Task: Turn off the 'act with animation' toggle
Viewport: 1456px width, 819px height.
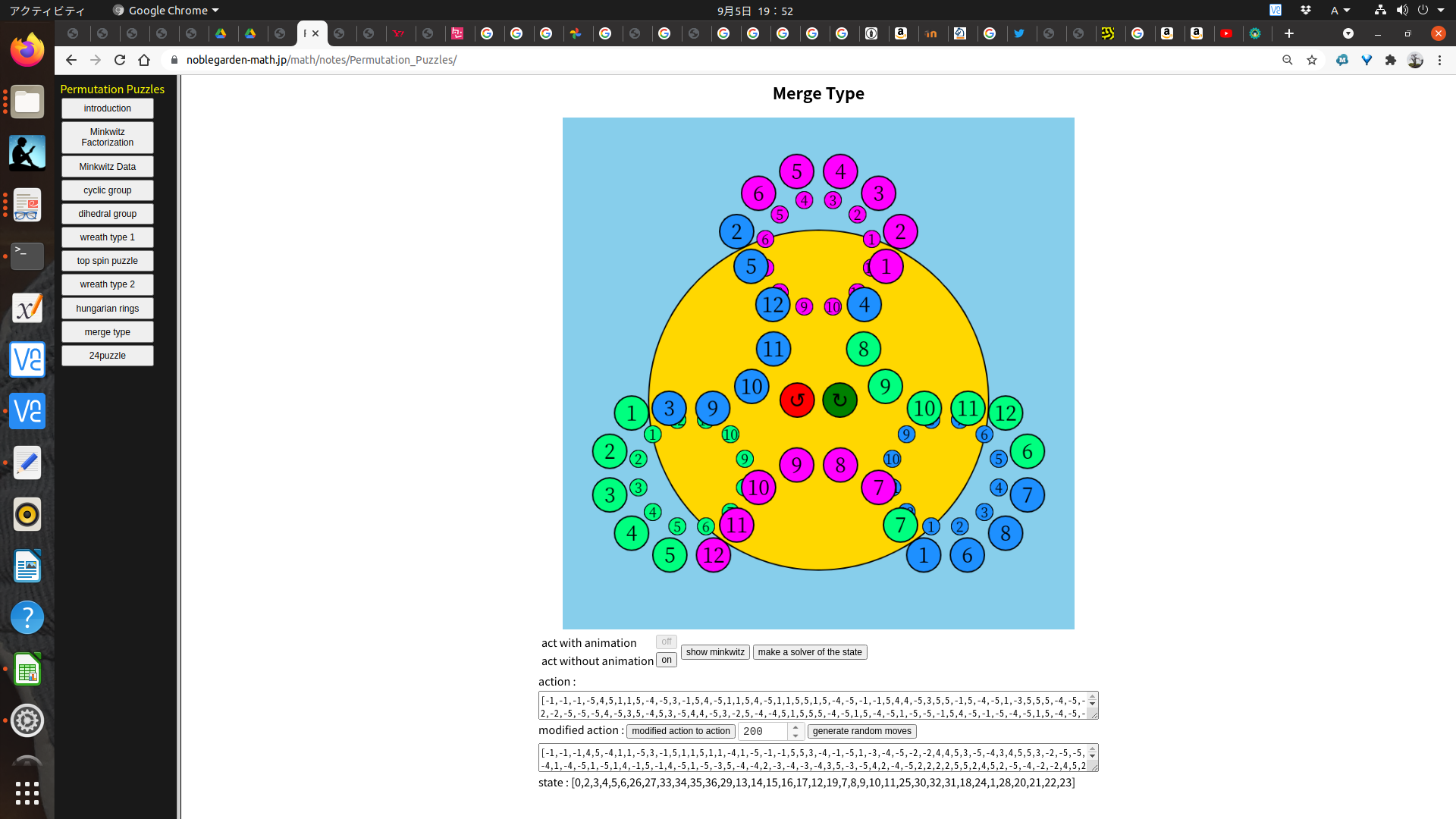Action: (x=666, y=642)
